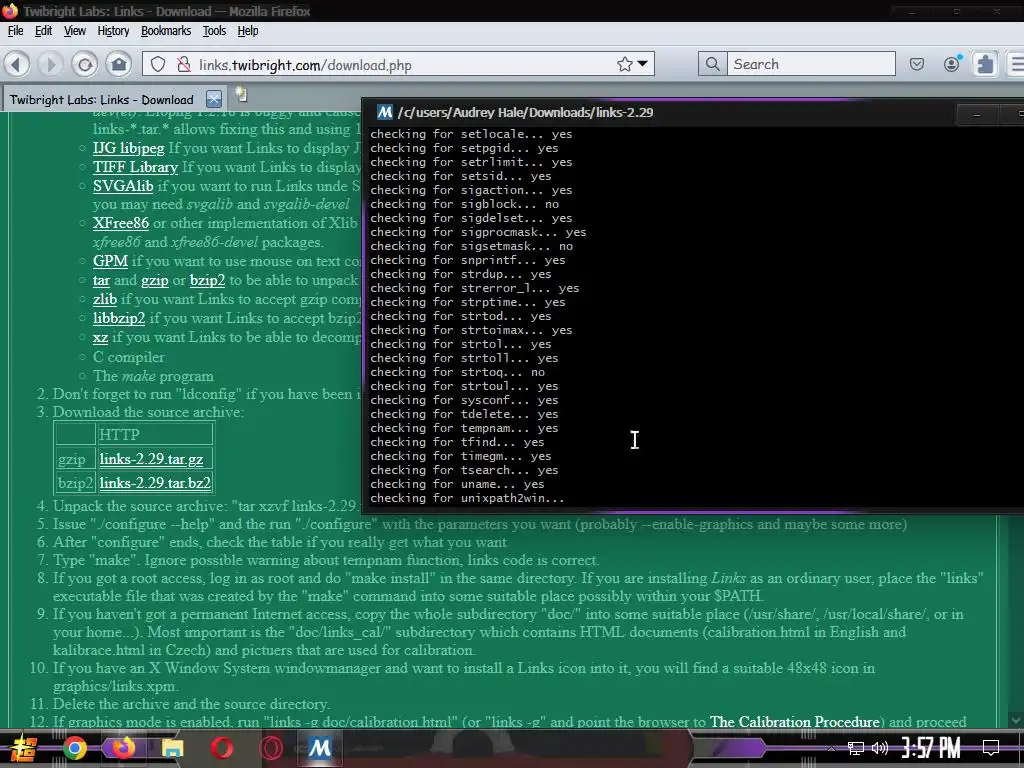Open the Firefox home page icon
Image resolution: width=1024 pixels, height=768 pixels.
click(x=118, y=64)
